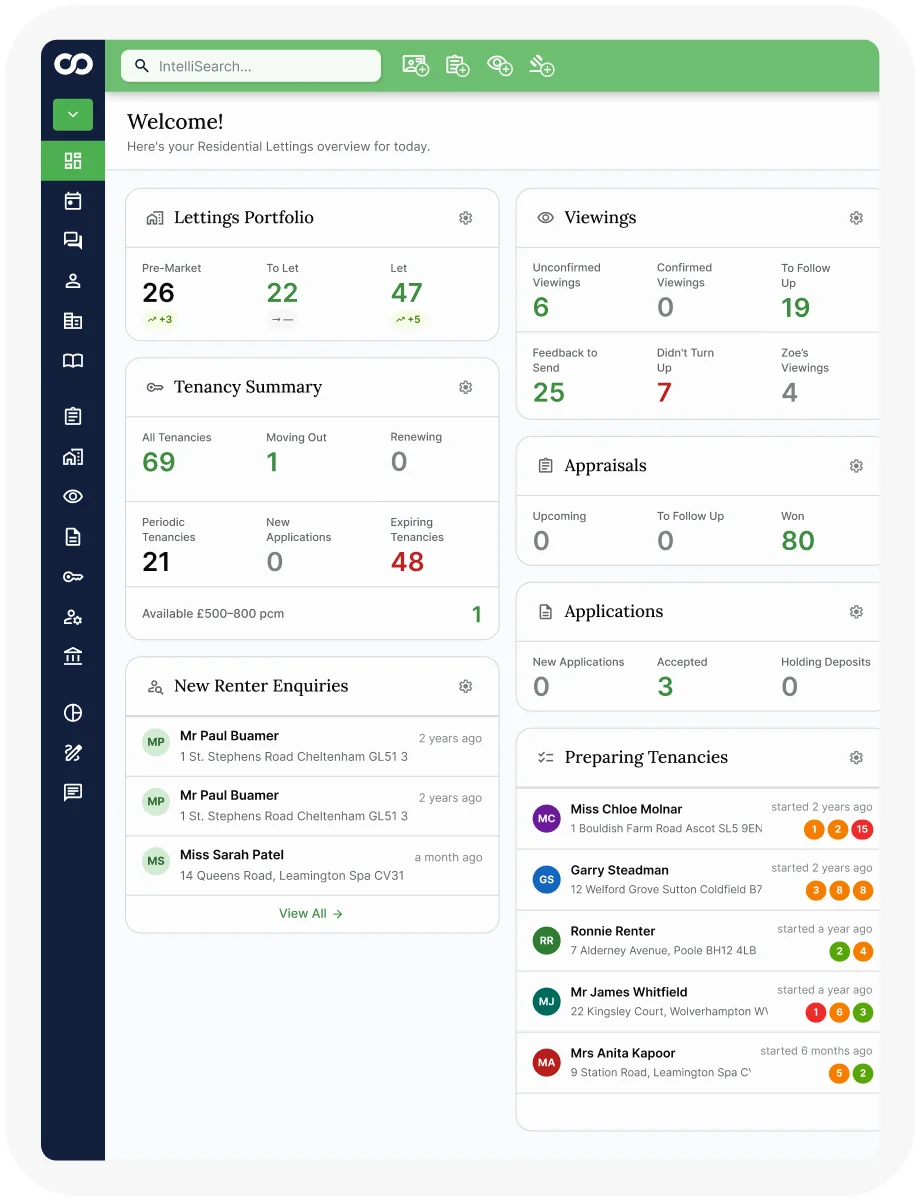
Task: Open Garry Steadman tenancy row
Action: (x=698, y=880)
